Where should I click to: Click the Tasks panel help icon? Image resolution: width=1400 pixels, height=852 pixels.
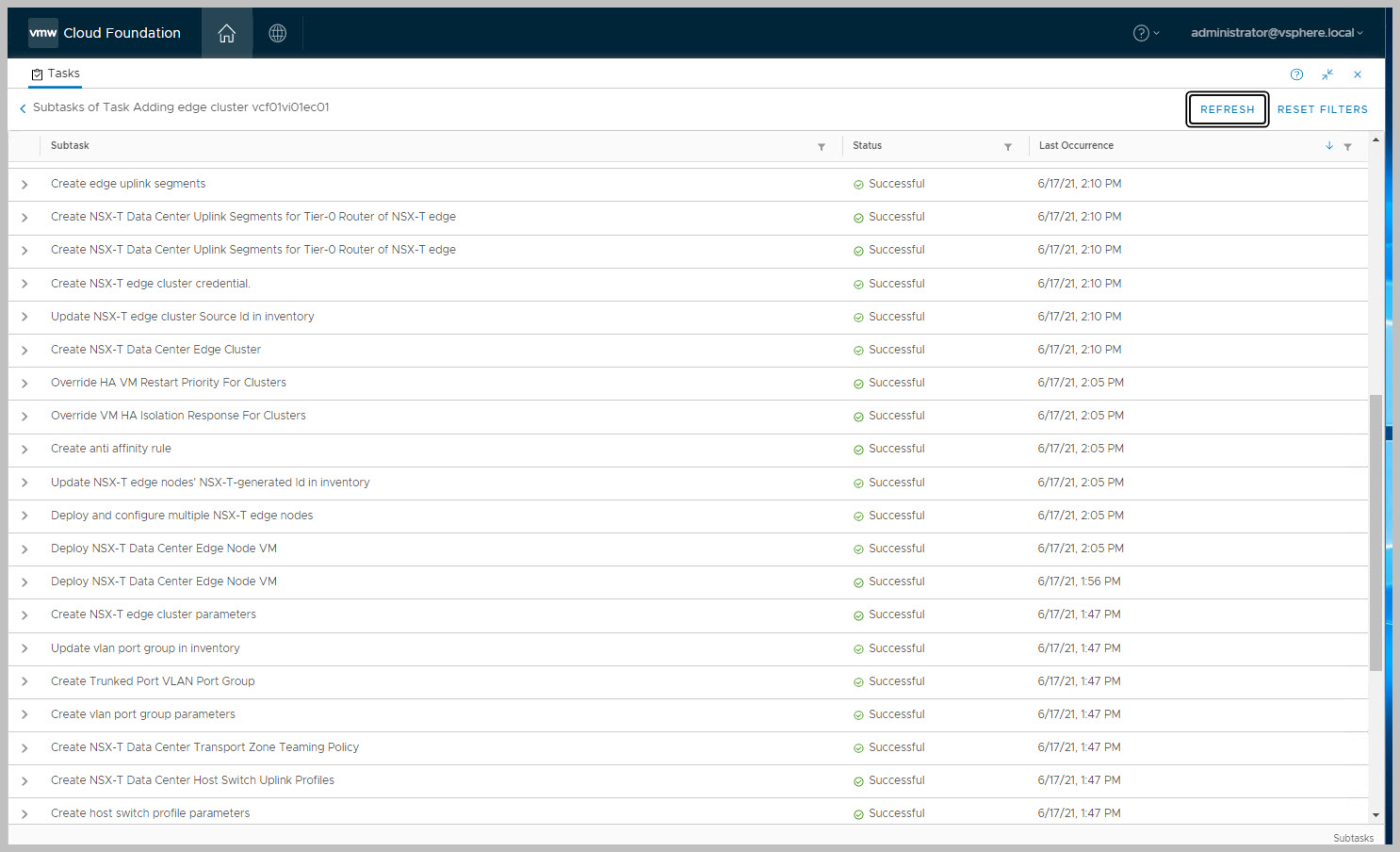click(1296, 74)
